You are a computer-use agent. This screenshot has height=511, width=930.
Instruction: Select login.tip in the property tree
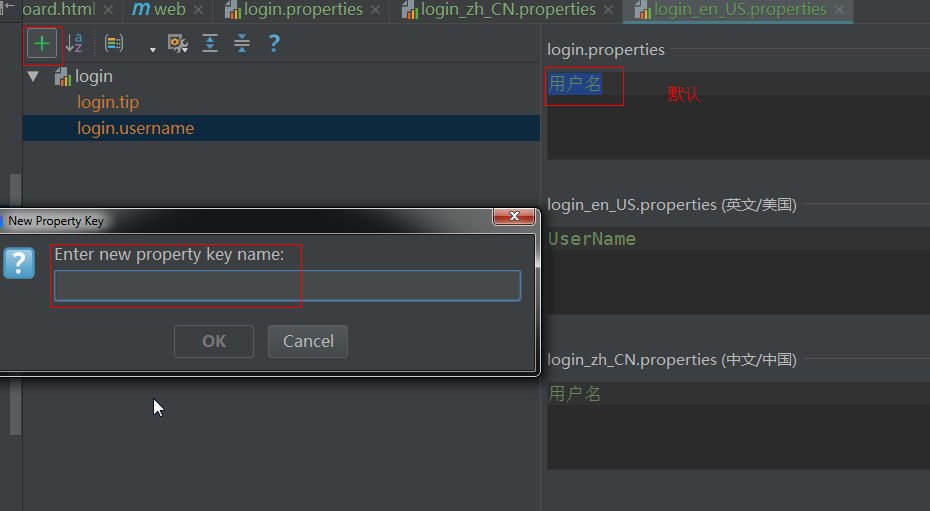[108, 102]
